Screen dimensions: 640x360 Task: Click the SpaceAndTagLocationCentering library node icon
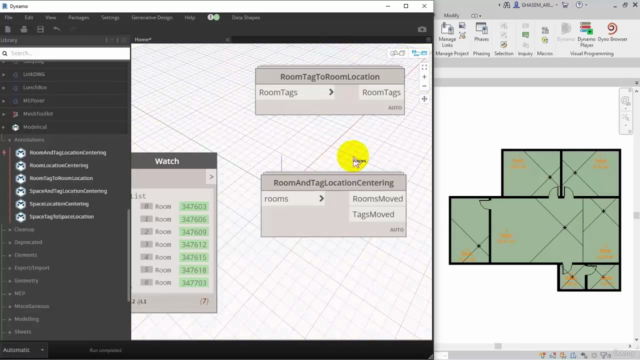(20, 191)
